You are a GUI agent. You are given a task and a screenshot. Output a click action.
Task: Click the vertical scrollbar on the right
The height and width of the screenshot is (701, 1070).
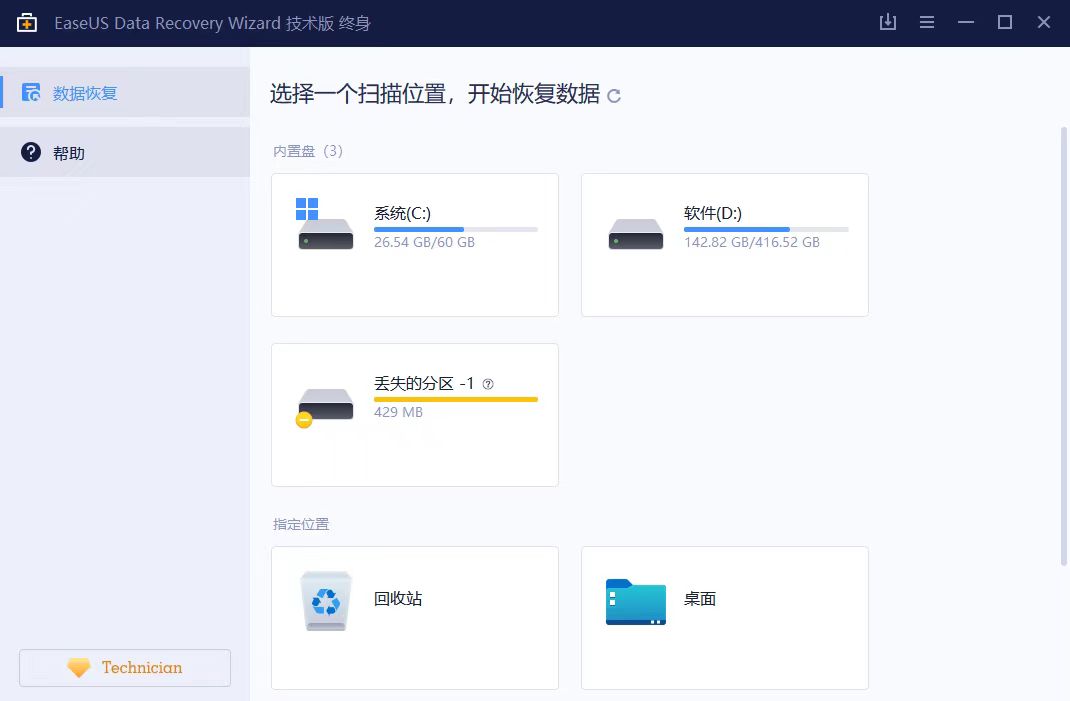tap(1063, 340)
